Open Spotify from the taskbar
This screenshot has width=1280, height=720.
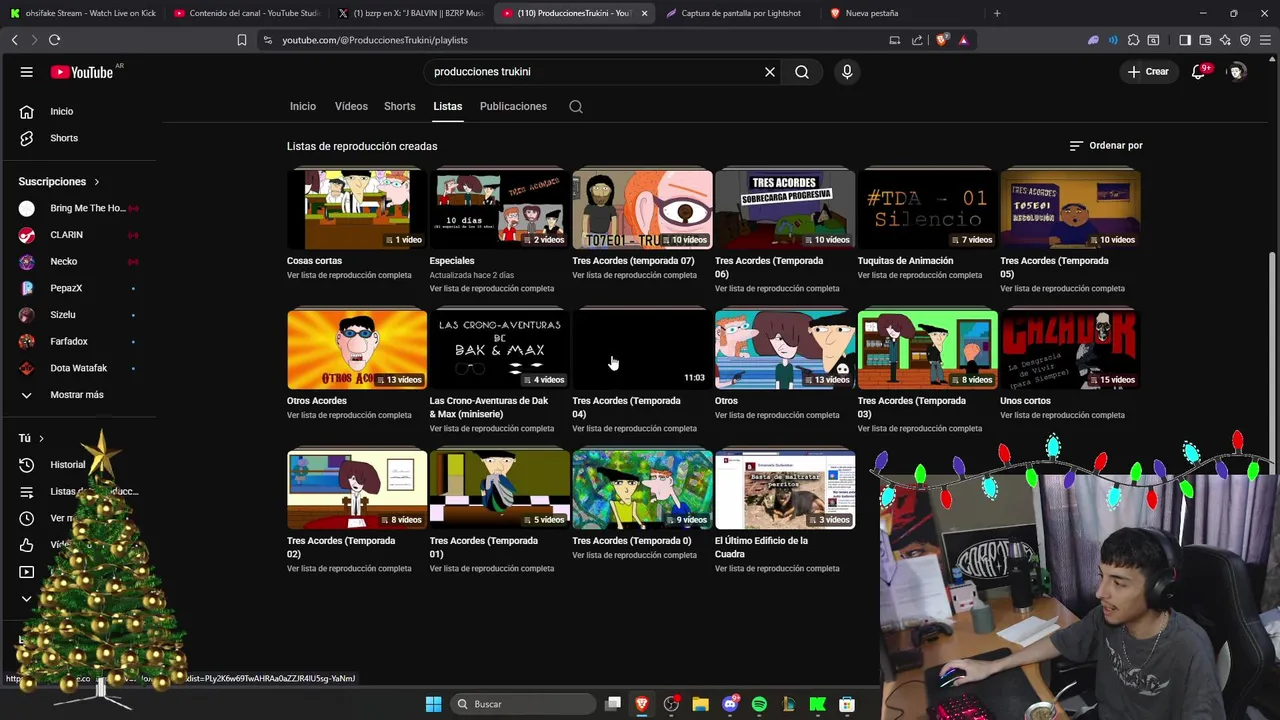pos(759,704)
